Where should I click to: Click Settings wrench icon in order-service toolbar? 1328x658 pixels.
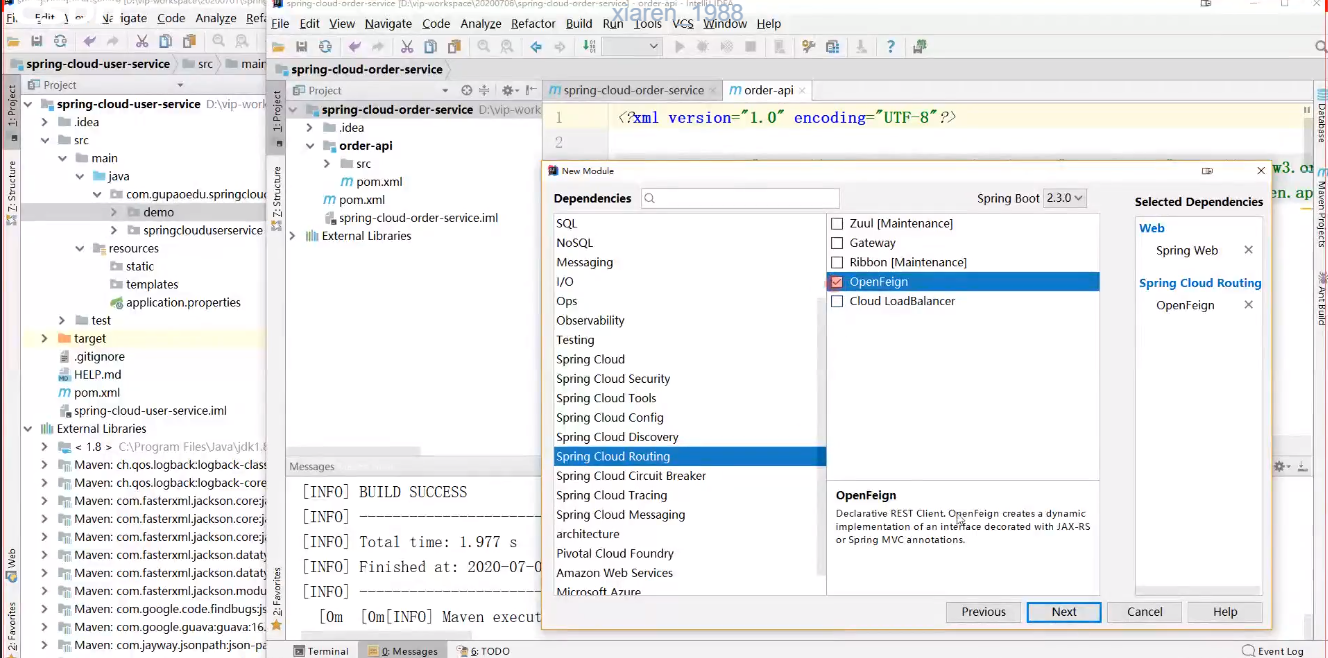(x=808, y=47)
